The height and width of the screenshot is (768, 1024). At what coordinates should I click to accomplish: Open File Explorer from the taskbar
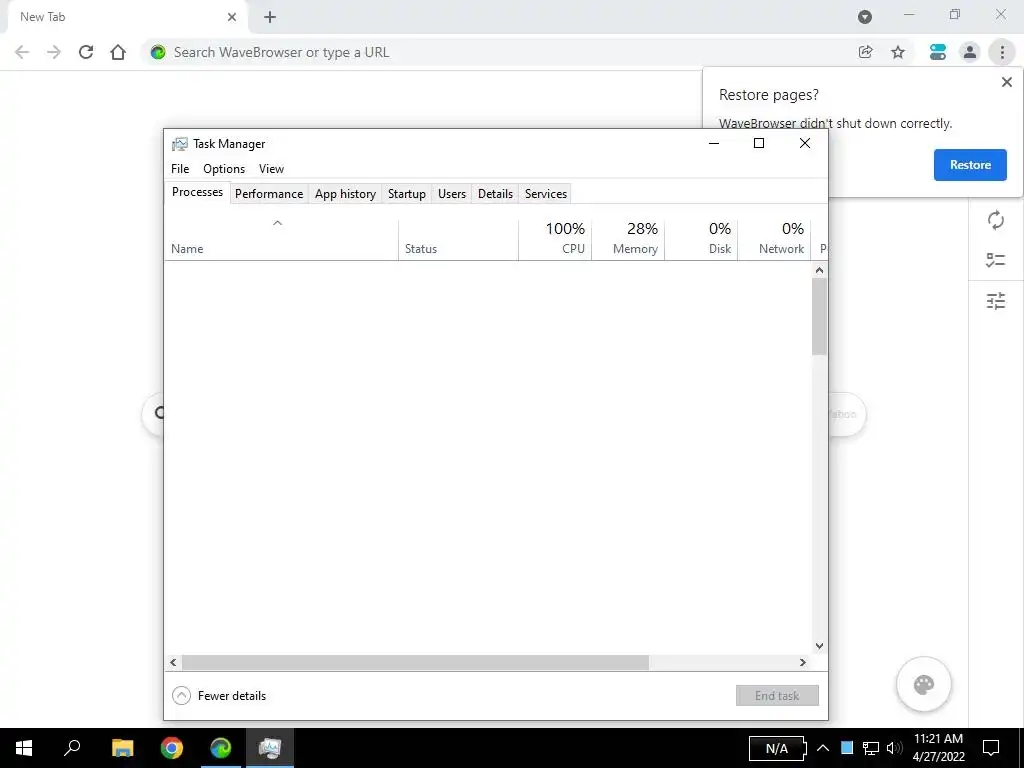122,748
